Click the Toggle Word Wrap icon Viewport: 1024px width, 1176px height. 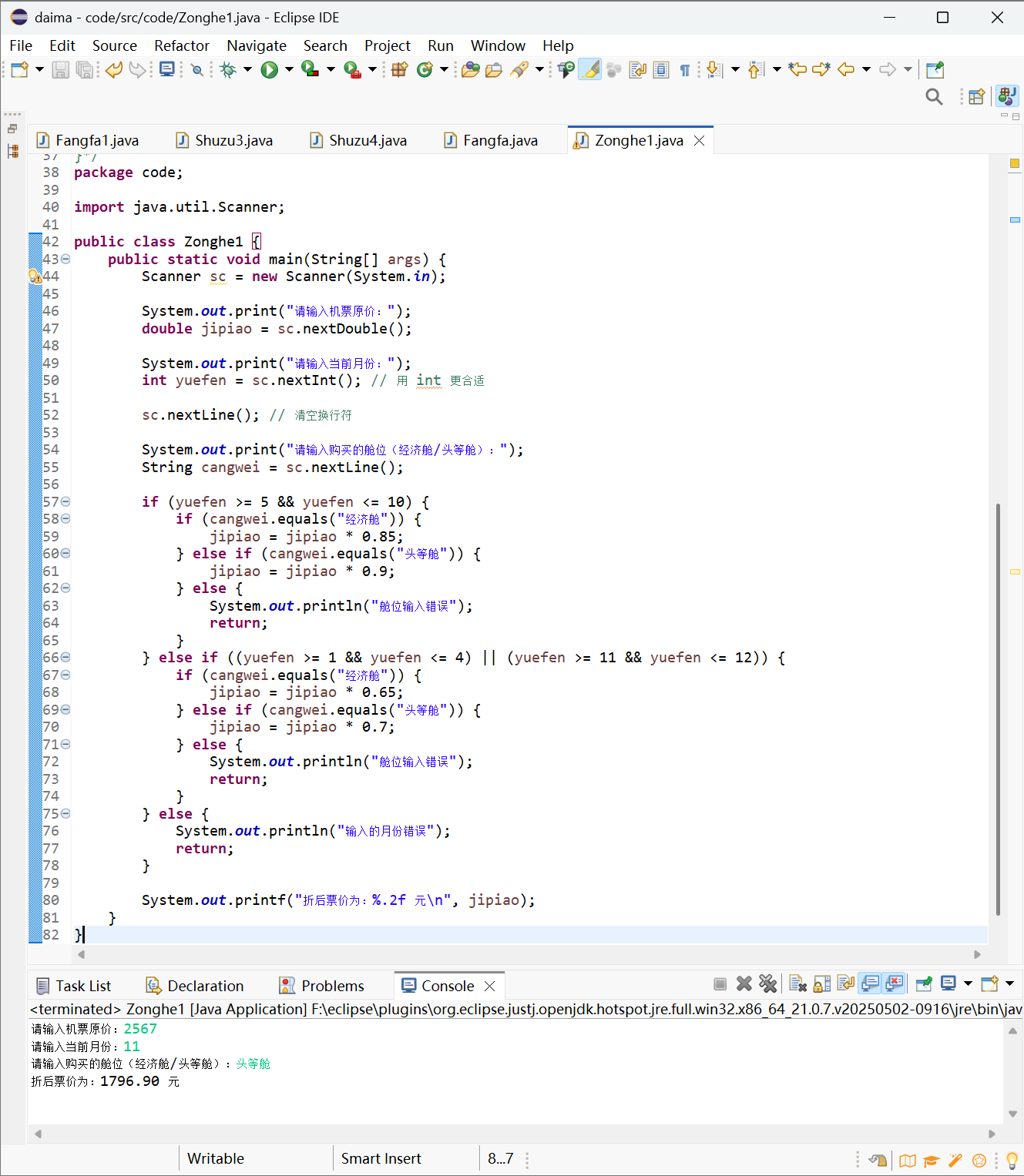[638, 70]
